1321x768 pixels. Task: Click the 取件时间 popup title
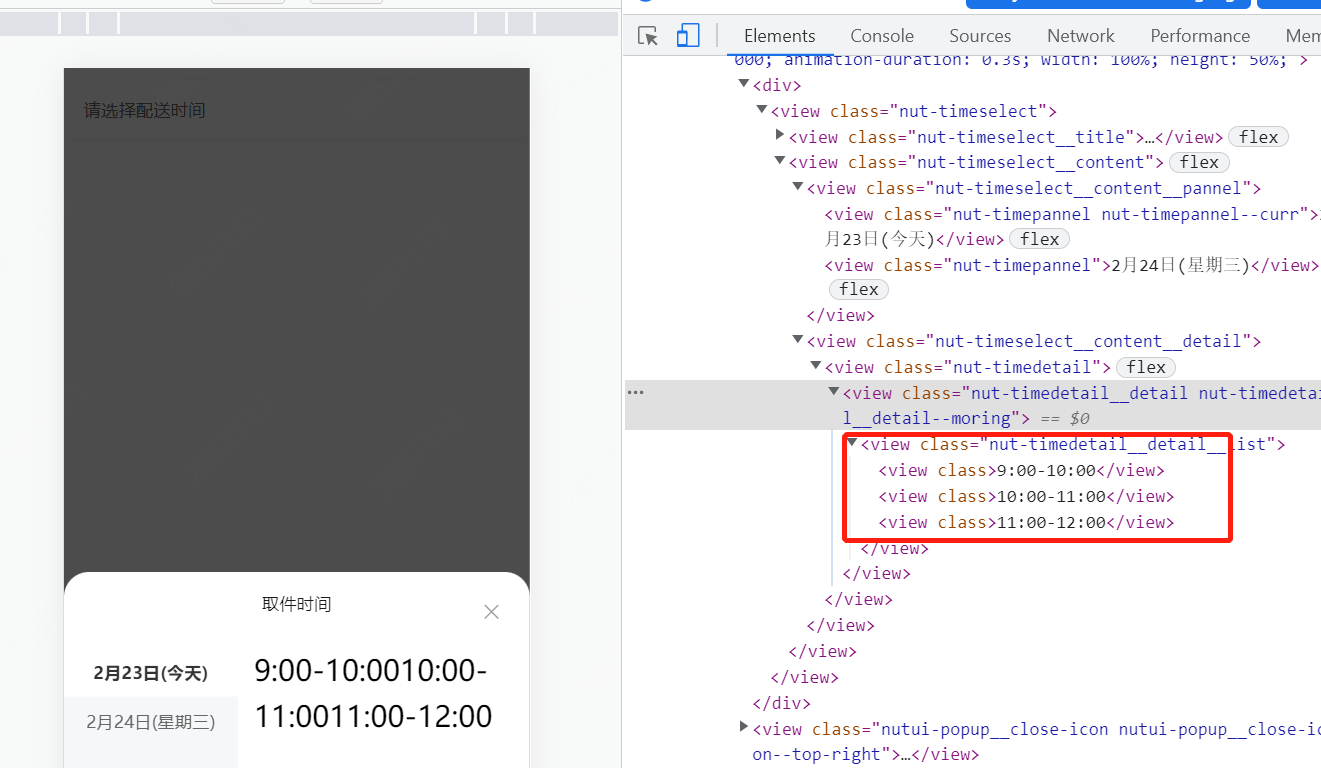pyautogui.click(x=296, y=604)
